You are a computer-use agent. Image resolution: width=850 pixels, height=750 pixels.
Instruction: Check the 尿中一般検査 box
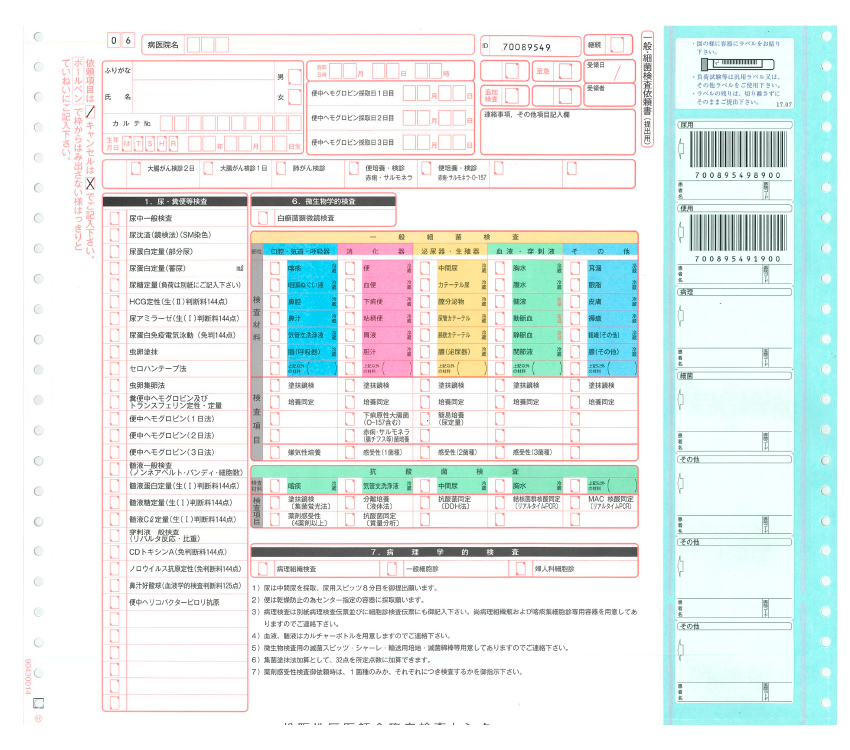114,218
